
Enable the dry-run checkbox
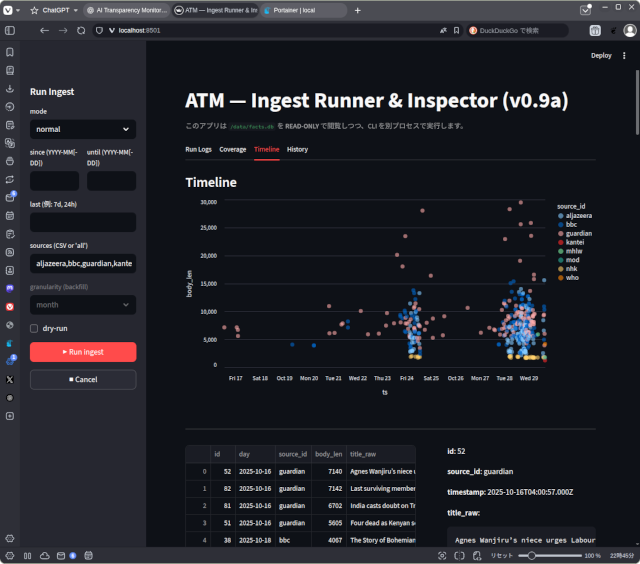tap(35, 328)
